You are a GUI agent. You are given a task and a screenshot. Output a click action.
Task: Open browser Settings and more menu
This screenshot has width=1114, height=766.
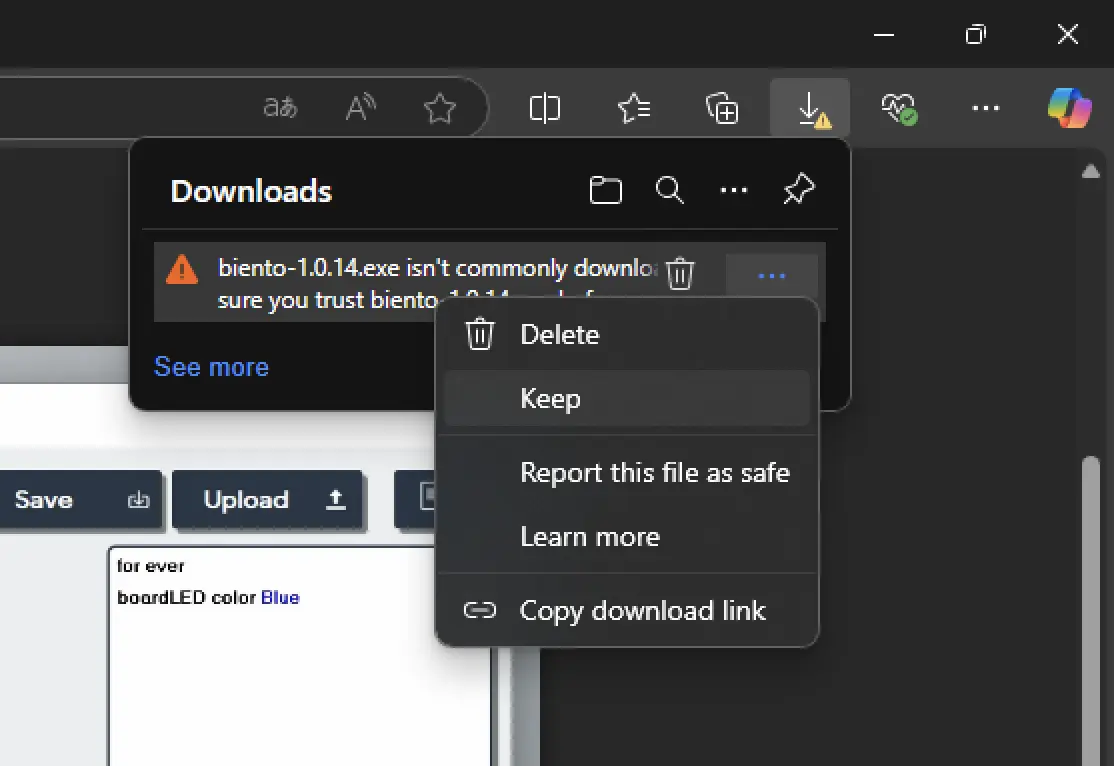(985, 108)
